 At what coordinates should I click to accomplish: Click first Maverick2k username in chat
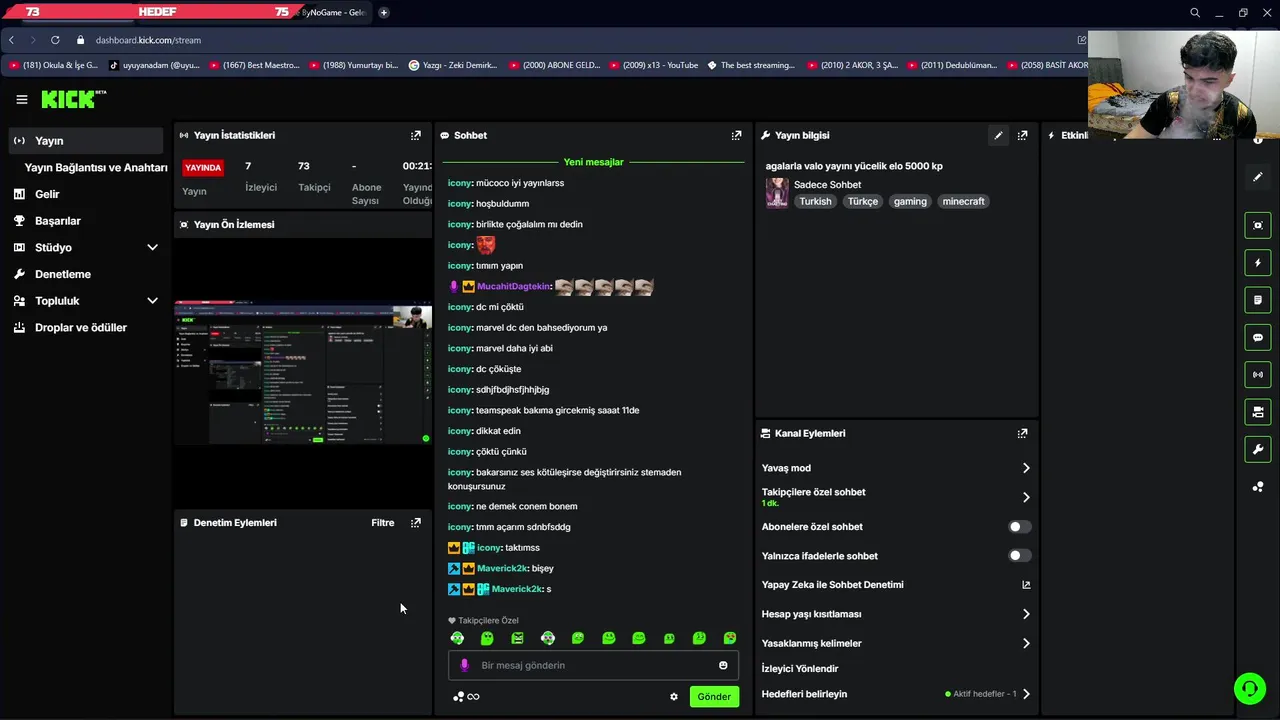click(502, 568)
